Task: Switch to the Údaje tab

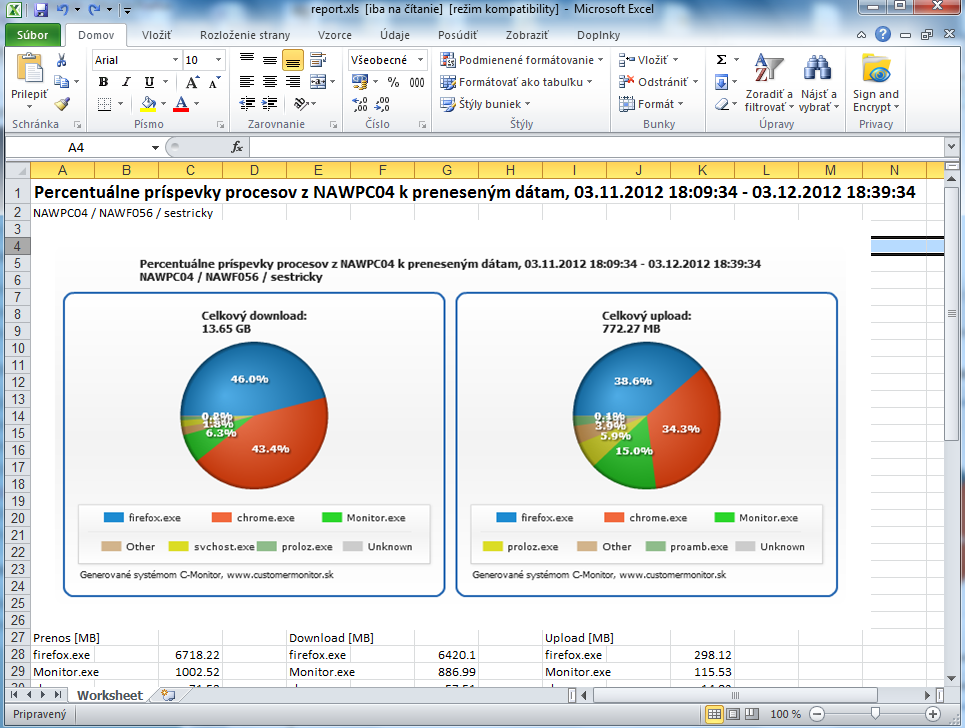Action: [394, 35]
